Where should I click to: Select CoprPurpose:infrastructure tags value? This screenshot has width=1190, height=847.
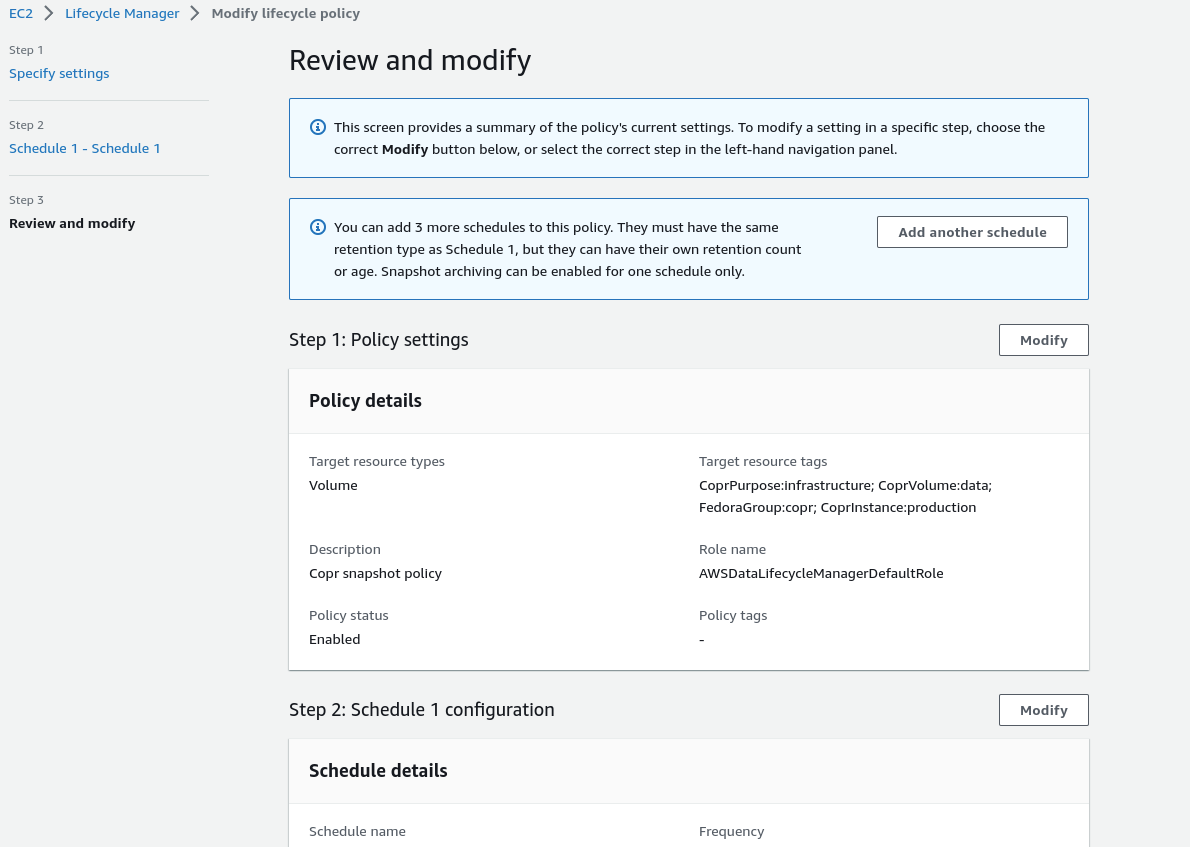click(x=845, y=496)
